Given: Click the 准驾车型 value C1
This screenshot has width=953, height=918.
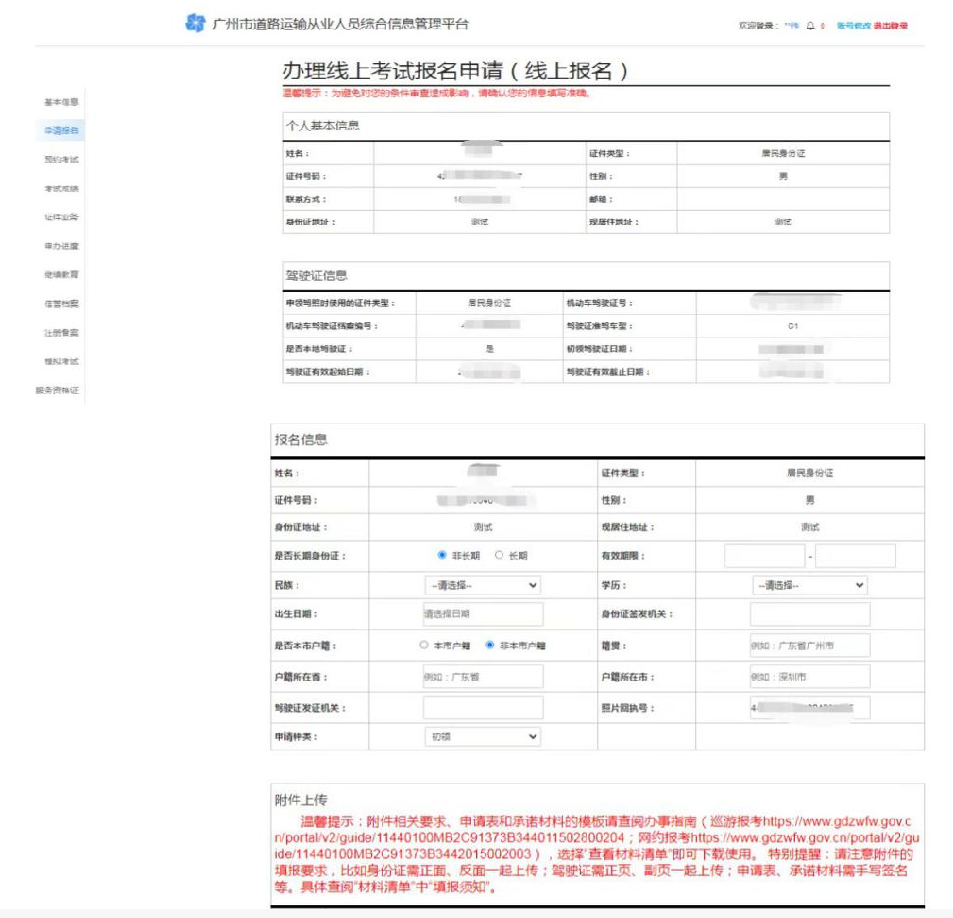Looking at the screenshot, I should click(793, 326).
